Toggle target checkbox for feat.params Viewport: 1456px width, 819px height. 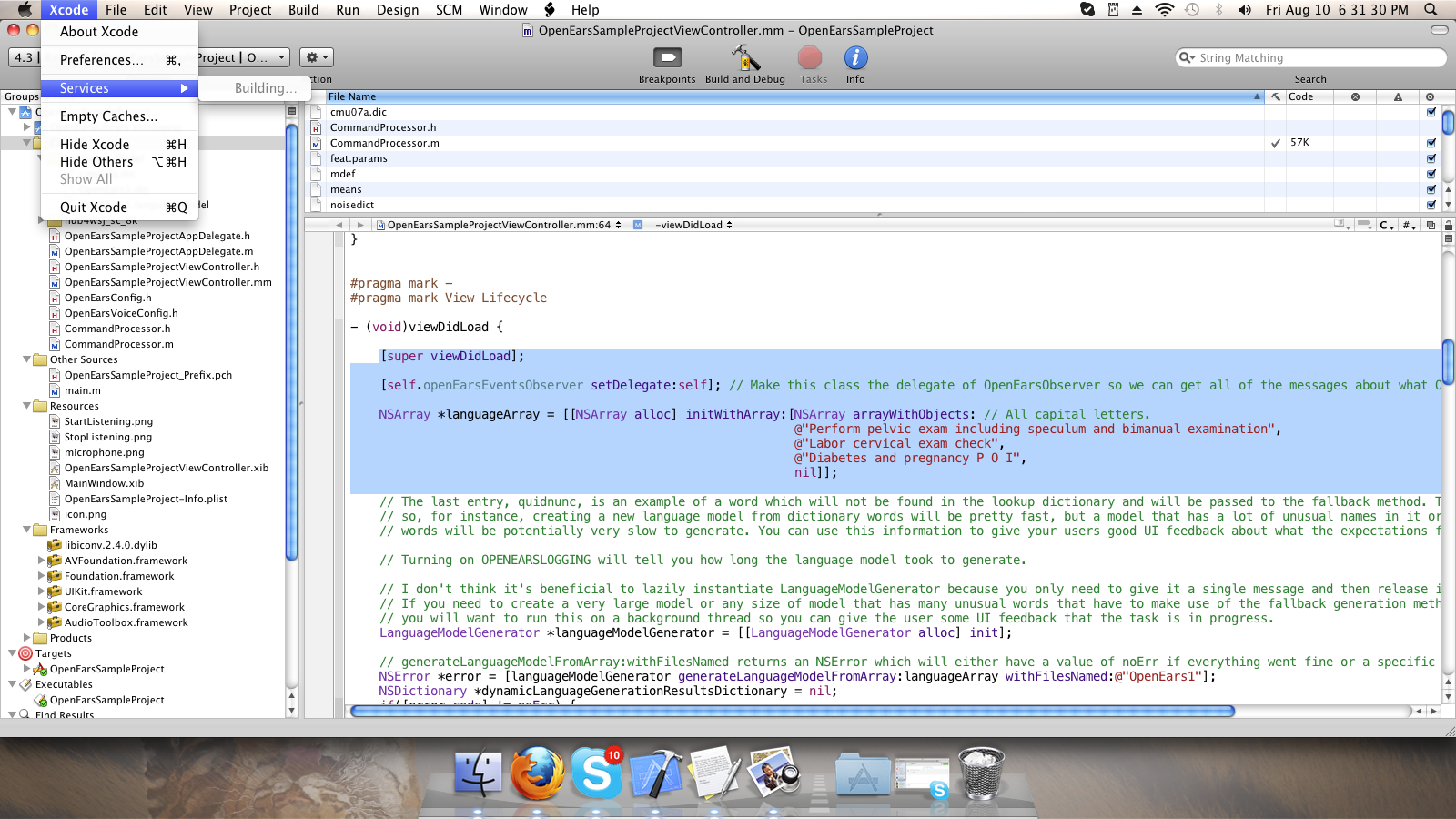click(1431, 158)
